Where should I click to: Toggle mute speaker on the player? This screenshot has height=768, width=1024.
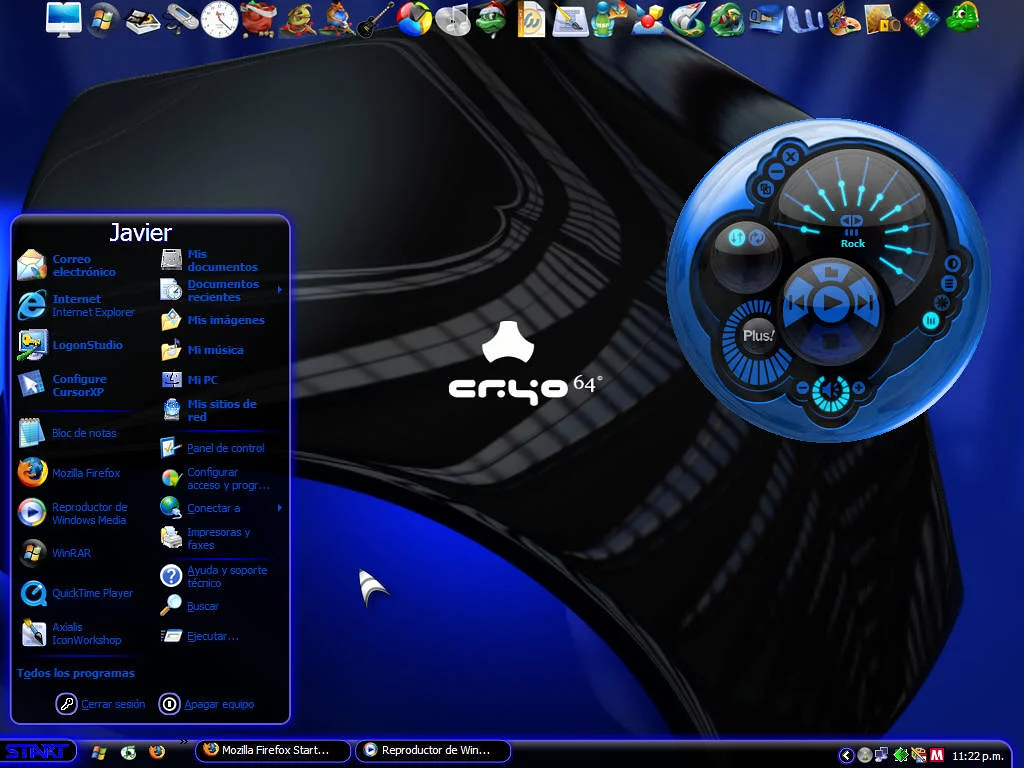point(829,388)
